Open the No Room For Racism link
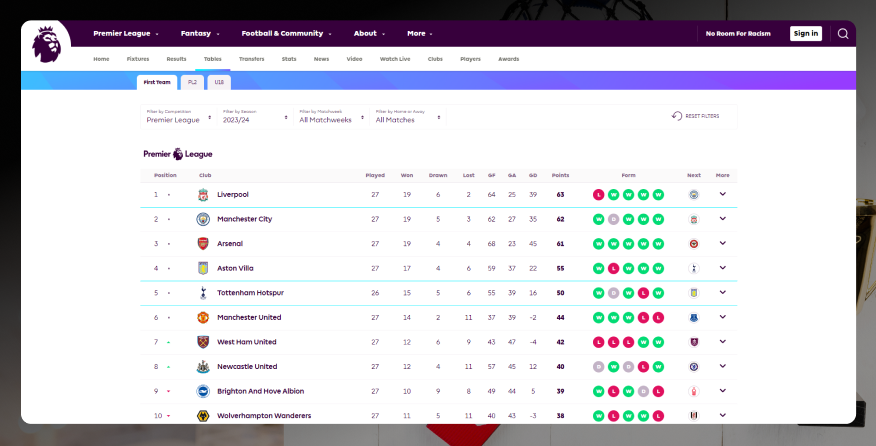Viewport: 876px width, 446px height. click(x=738, y=34)
